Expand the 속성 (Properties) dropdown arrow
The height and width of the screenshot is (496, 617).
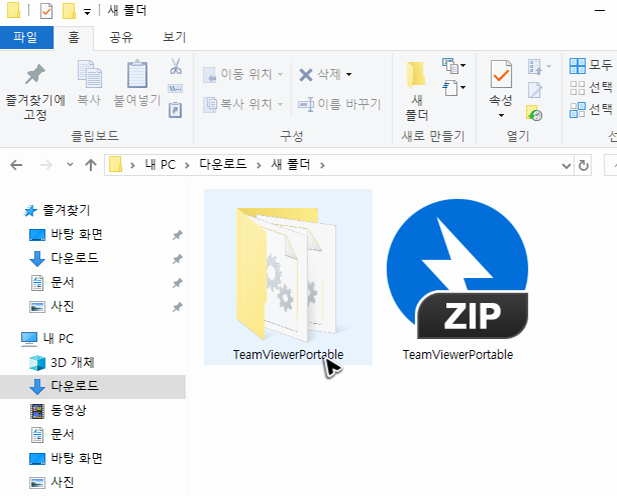tap(501, 116)
